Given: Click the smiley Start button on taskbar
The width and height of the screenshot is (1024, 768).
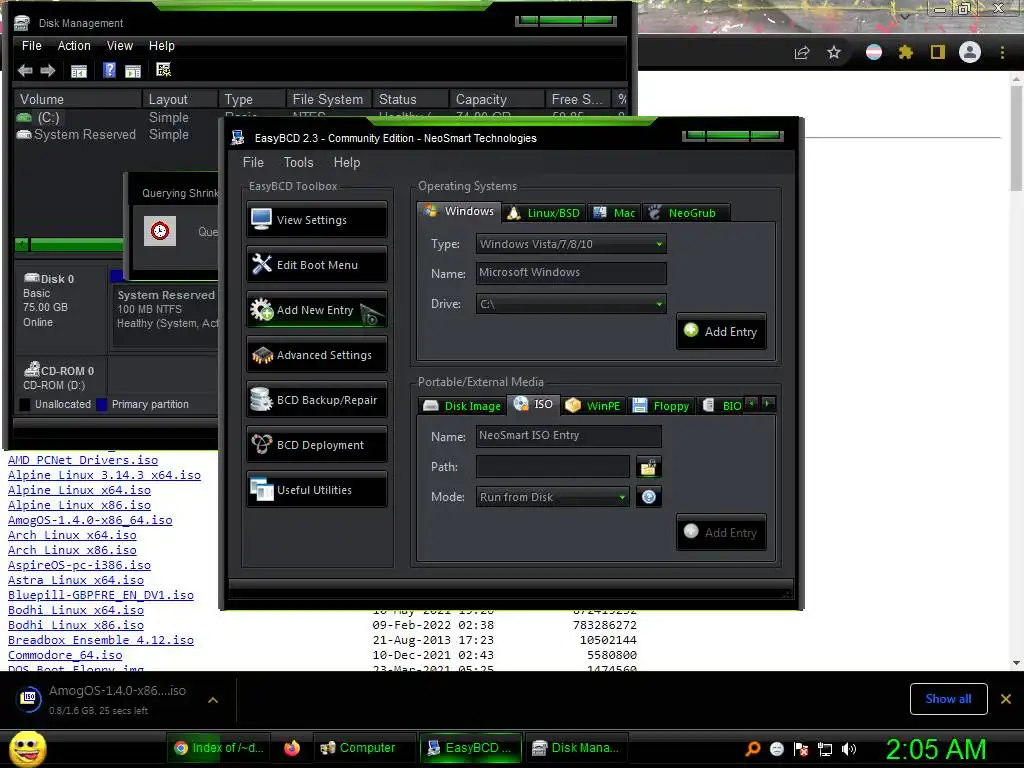Looking at the screenshot, I should 27,748.
